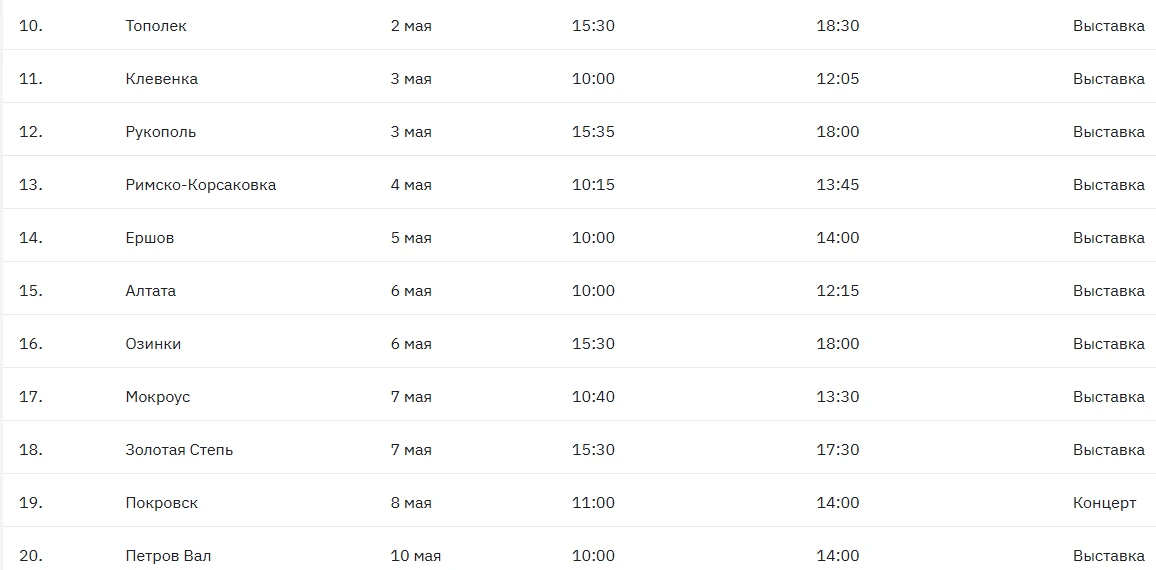
Task: Select the Мокроус station name
Action: [x=158, y=397]
